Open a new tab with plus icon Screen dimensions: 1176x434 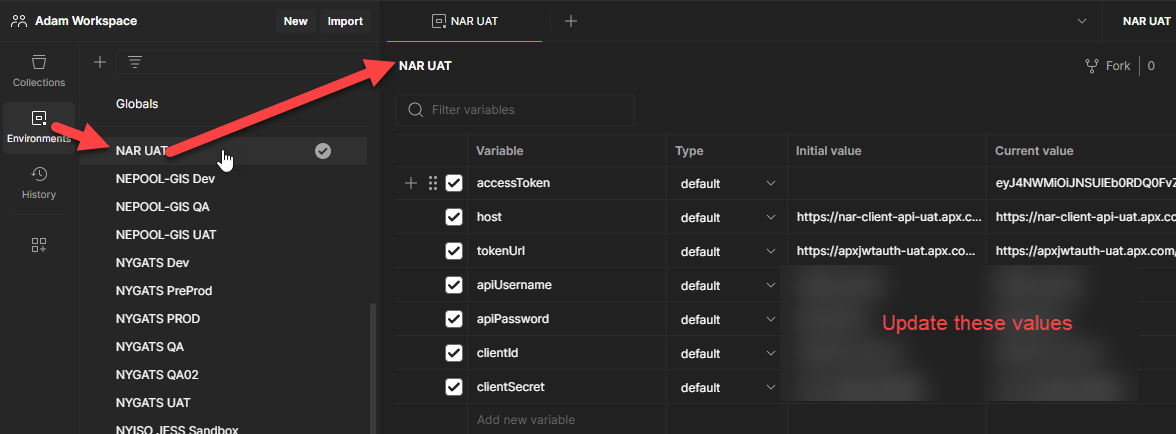tap(571, 21)
